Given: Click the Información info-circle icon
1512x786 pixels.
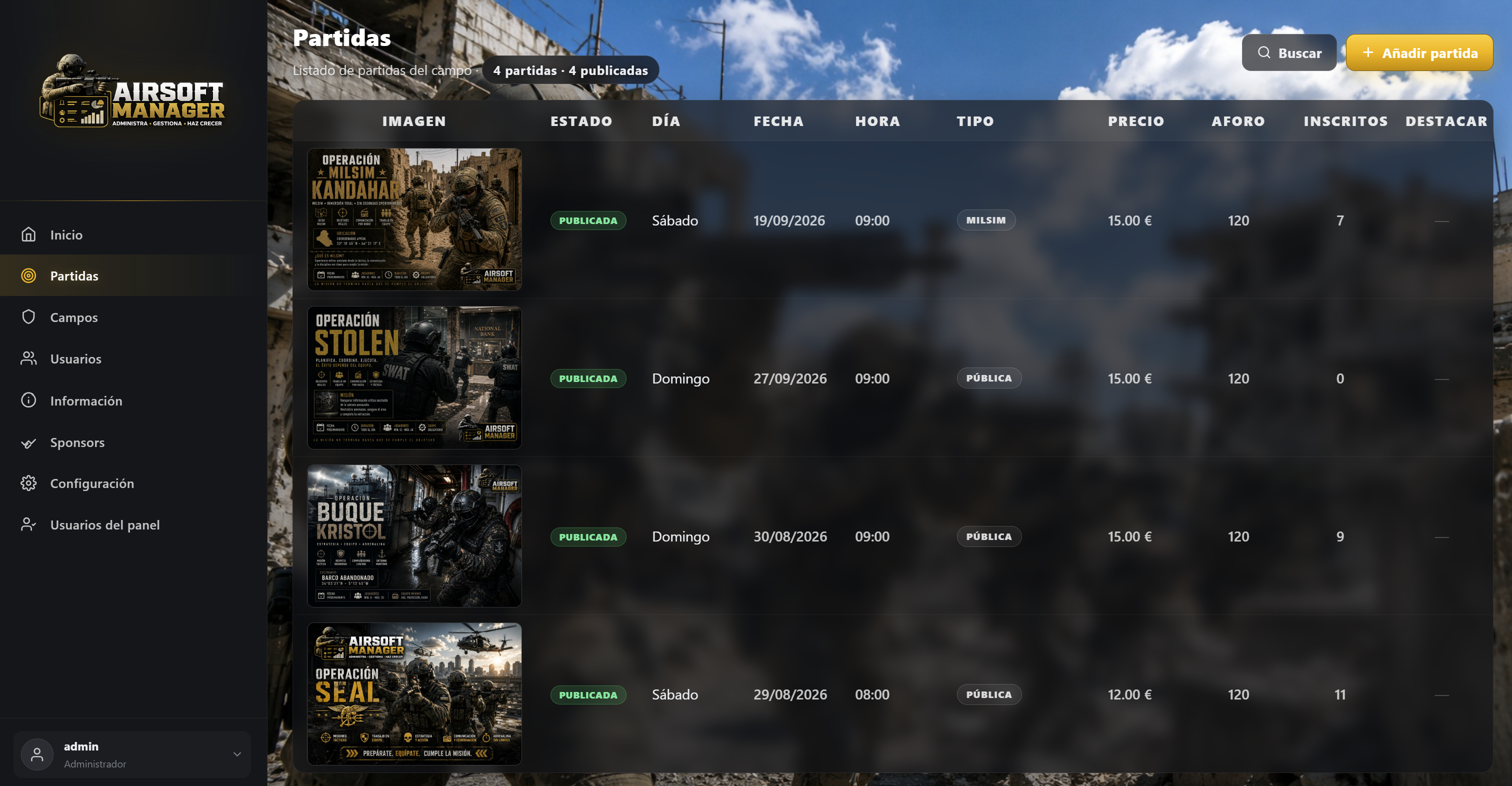Looking at the screenshot, I should click(29, 400).
